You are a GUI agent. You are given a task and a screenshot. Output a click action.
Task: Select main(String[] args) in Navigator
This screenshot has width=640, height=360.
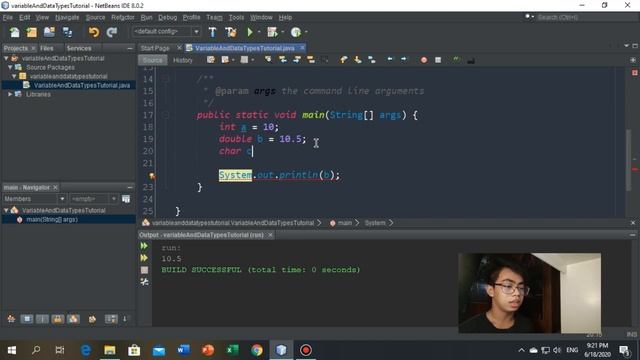pyautogui.click(x=52, y=220)
